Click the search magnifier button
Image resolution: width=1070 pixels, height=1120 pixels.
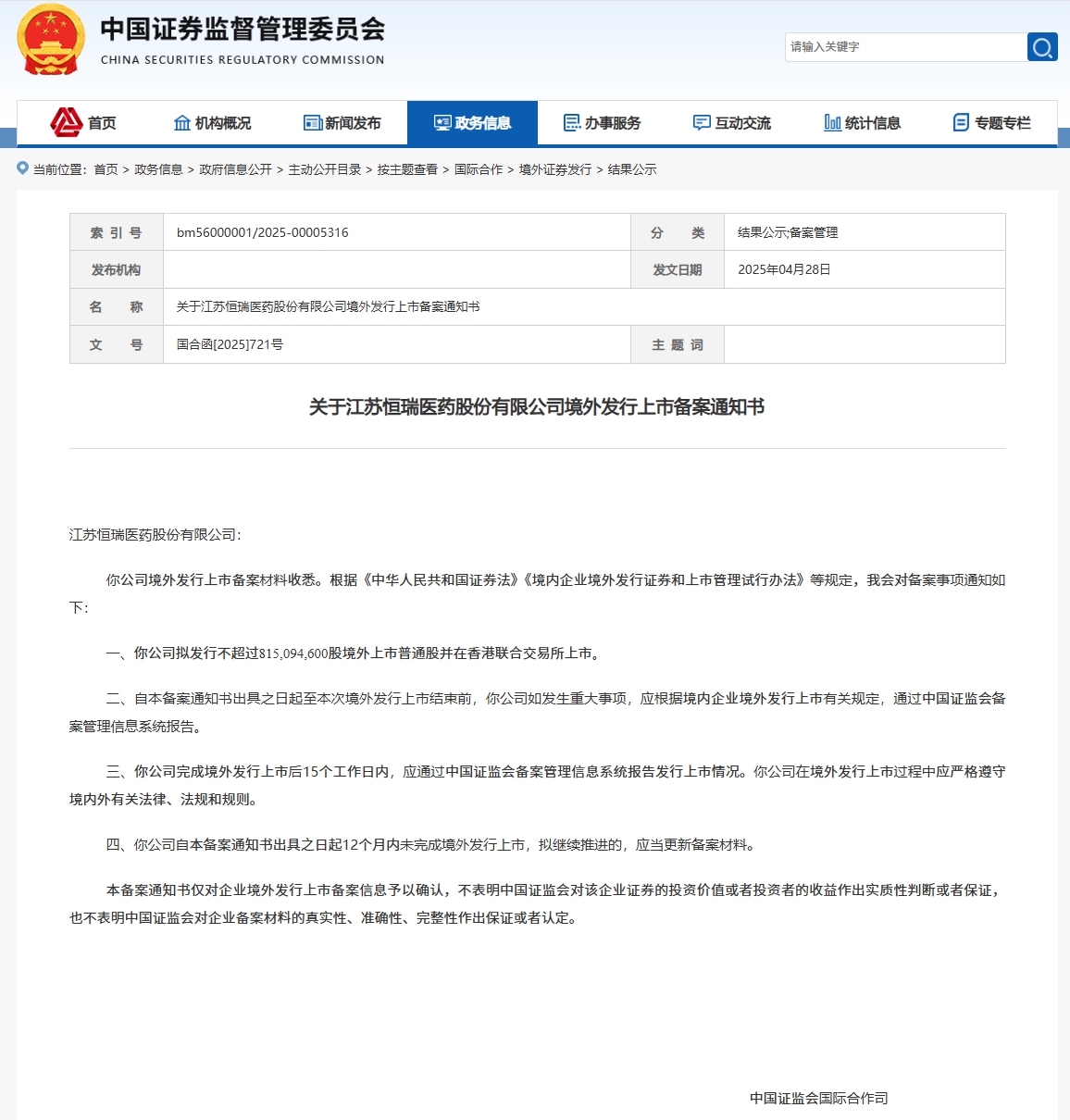[x=1042, y=47]
